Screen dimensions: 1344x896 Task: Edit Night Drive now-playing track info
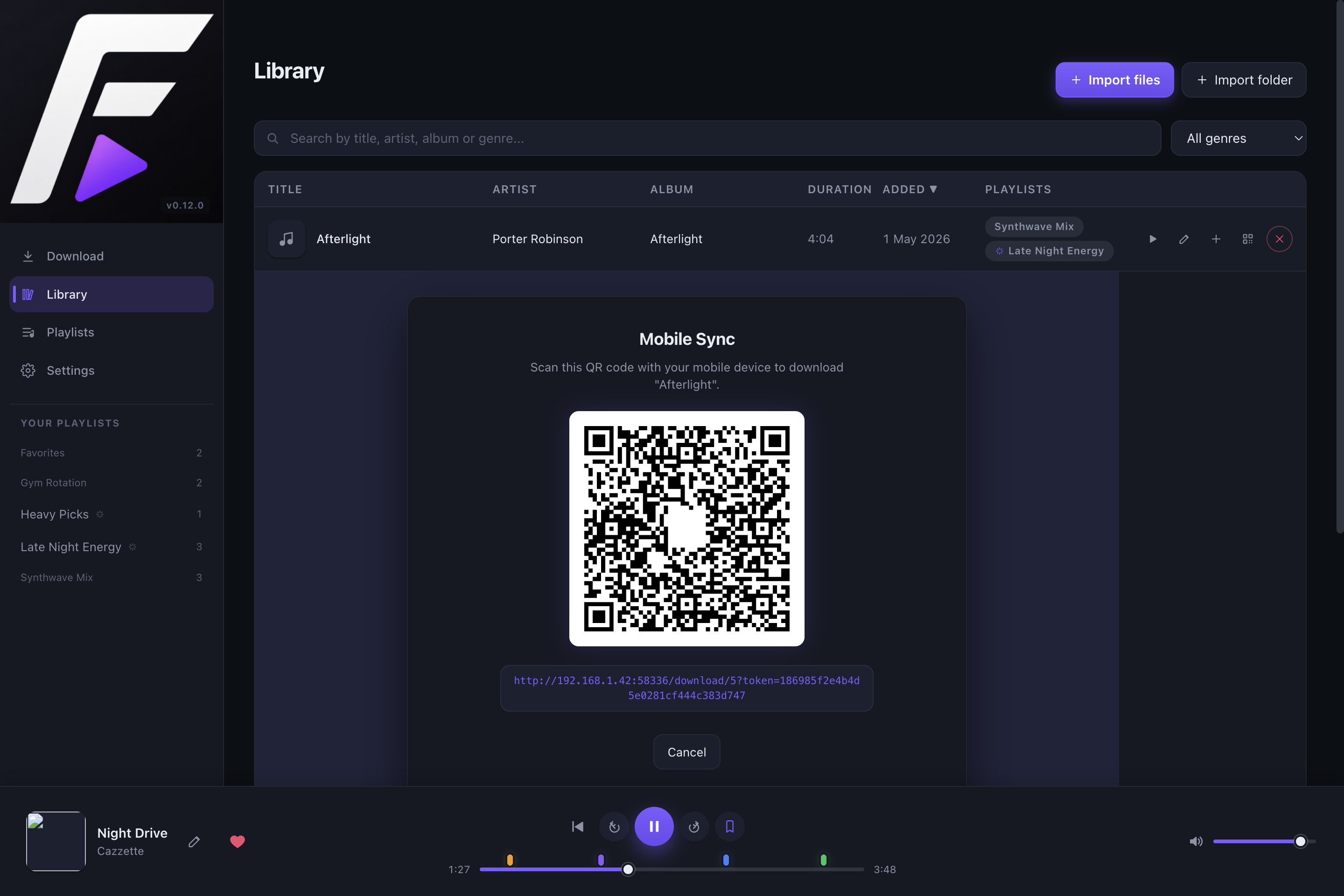click(194, 841)
